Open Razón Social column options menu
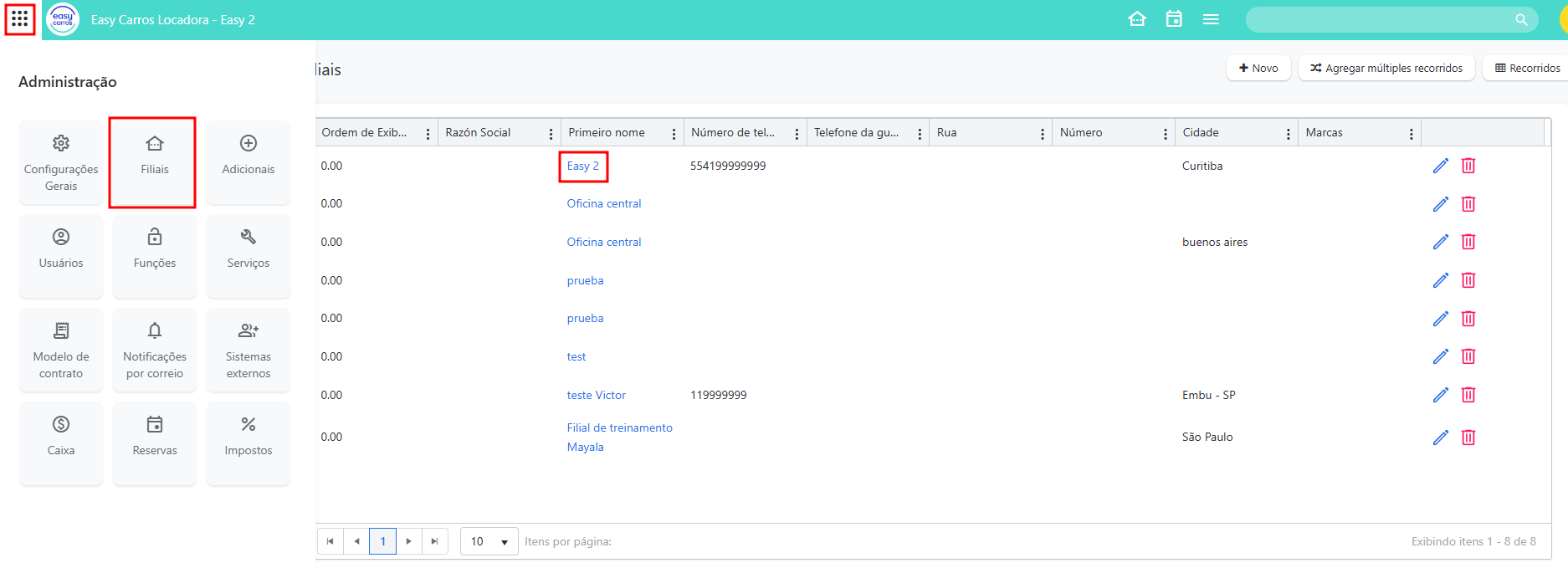The height and width of the screenshot is (563, 1568). pyautogui.click(x=551, y=134)
